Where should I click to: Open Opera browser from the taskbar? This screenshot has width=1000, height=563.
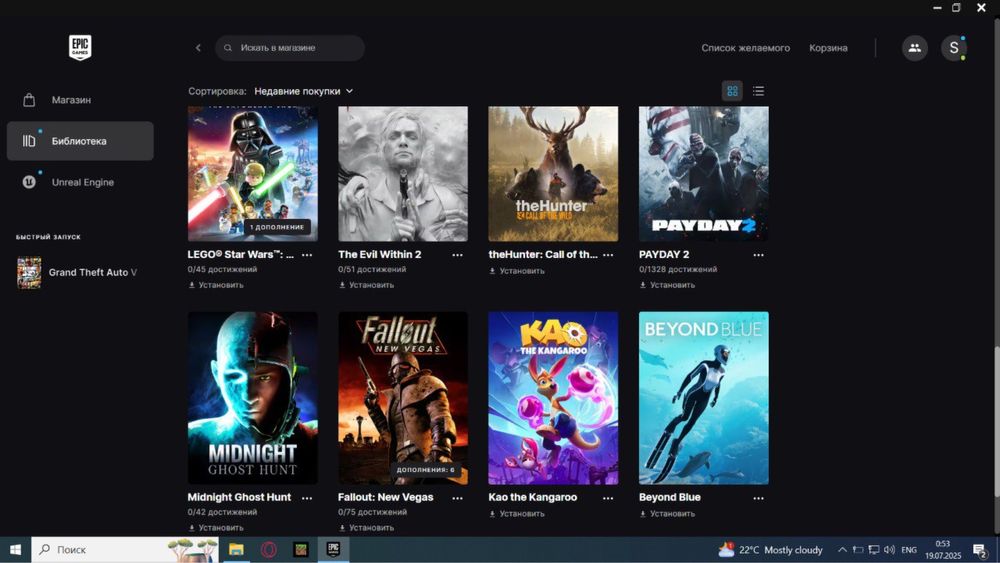[x=269, y=550]
